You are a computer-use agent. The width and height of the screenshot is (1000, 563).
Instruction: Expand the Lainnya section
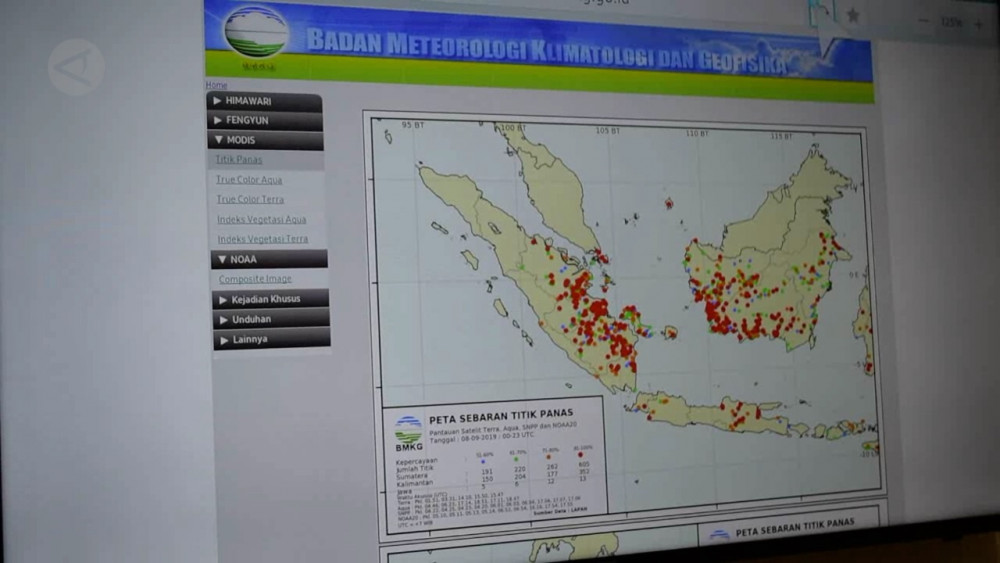pos(270,339)
